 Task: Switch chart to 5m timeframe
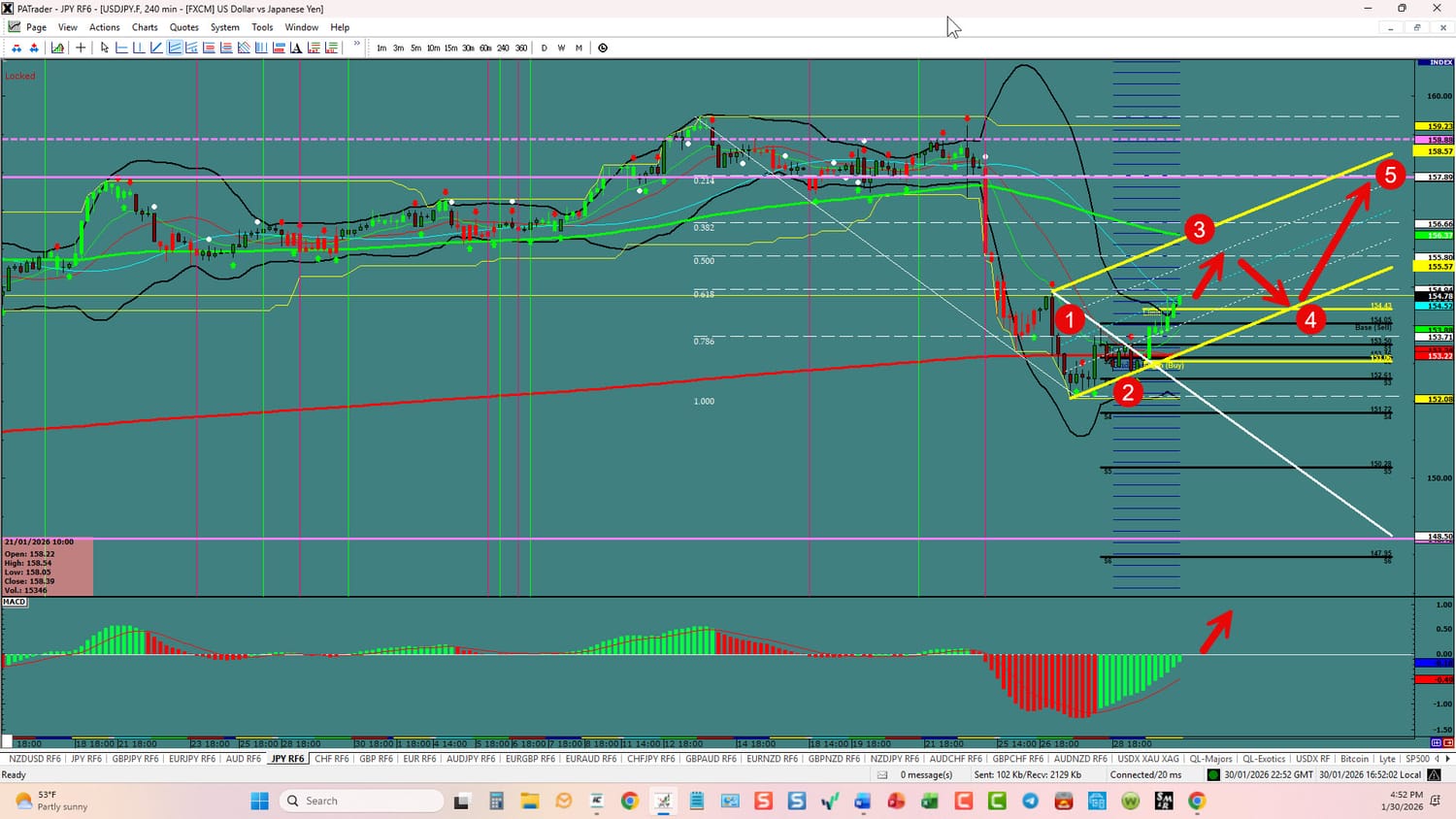click(415, 48)
